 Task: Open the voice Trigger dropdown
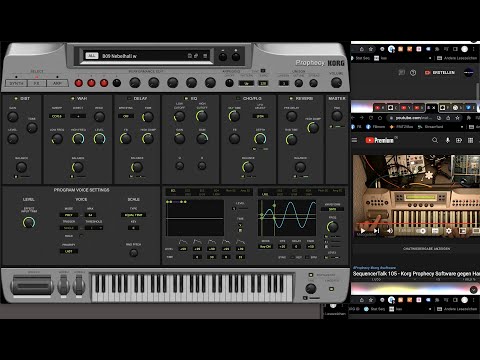click(x=69, y=228)
